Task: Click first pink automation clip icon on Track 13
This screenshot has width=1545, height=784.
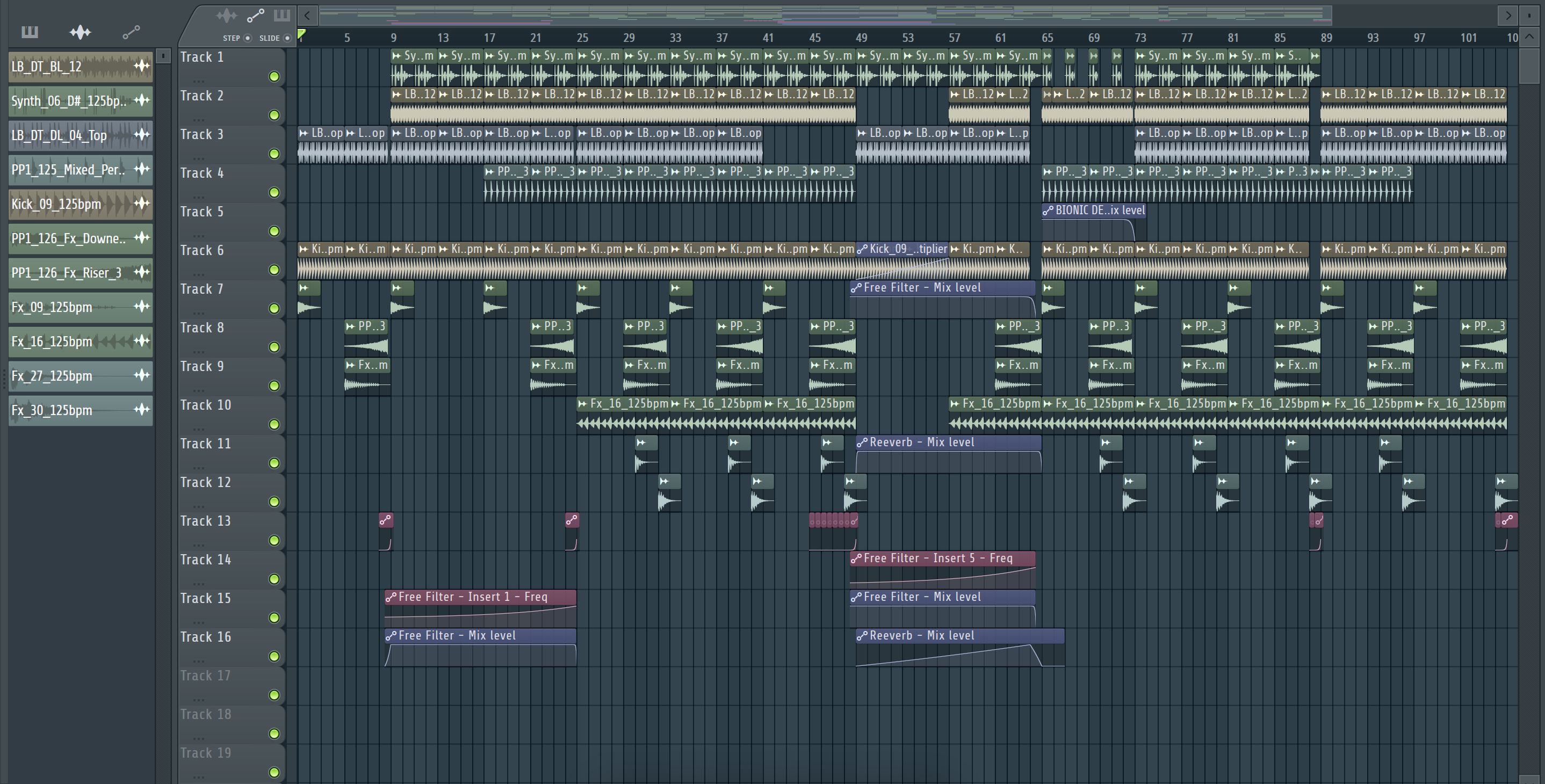Action: pyautogui.click(x=386, y=520)
